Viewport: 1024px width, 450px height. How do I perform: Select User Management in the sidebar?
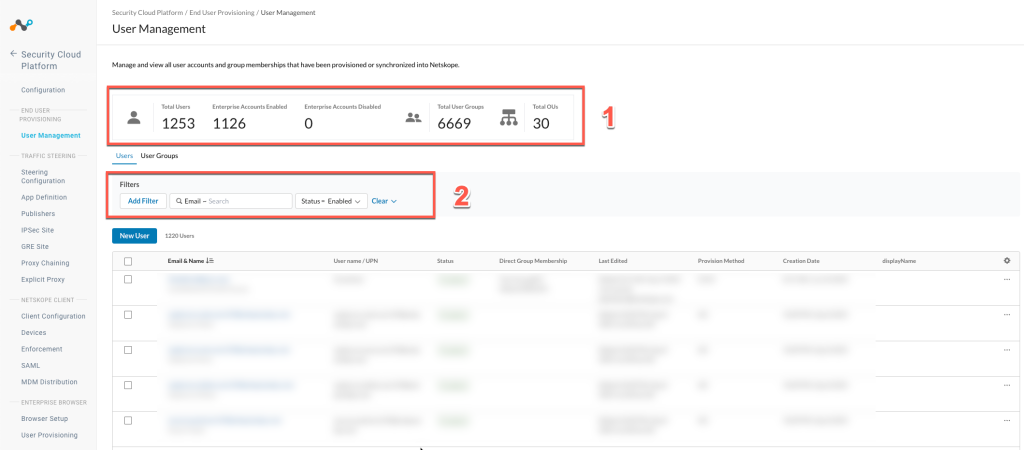(x=51, y=136)
